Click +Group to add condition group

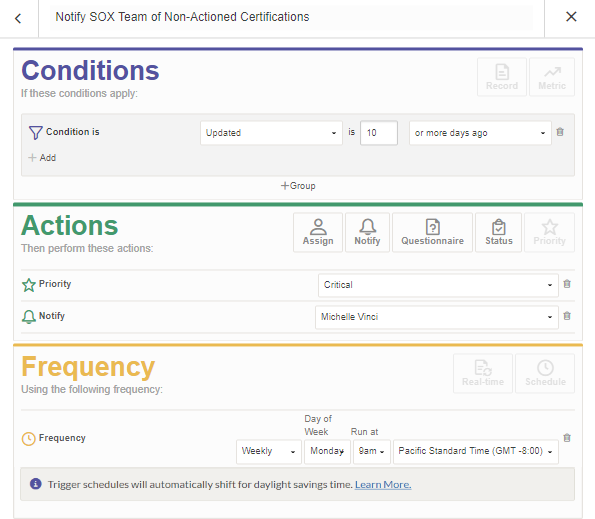click(298, 186)
